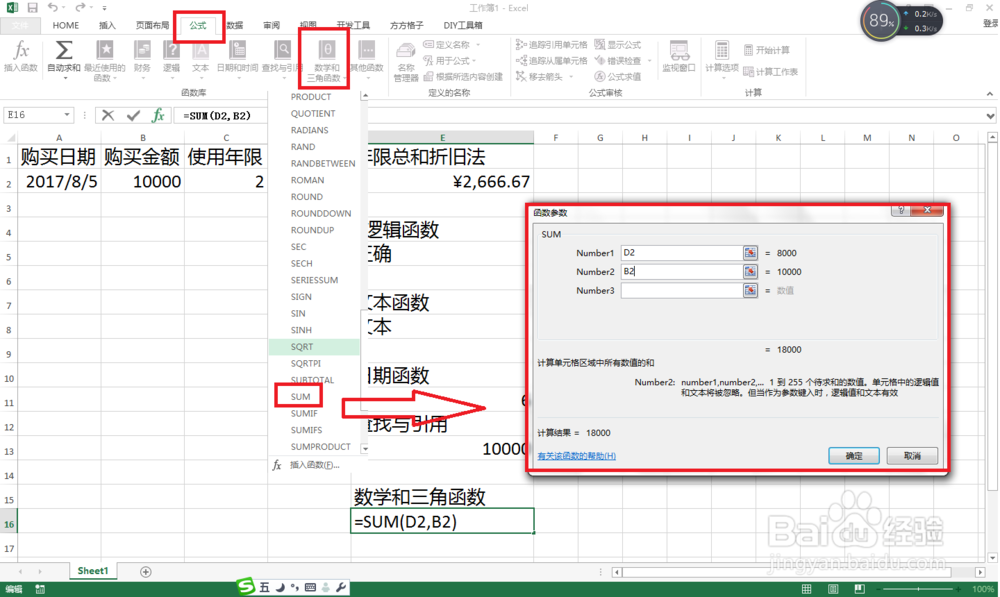
Task: Click 取消 in the function arguments dialog
Action: pos(912,456)
